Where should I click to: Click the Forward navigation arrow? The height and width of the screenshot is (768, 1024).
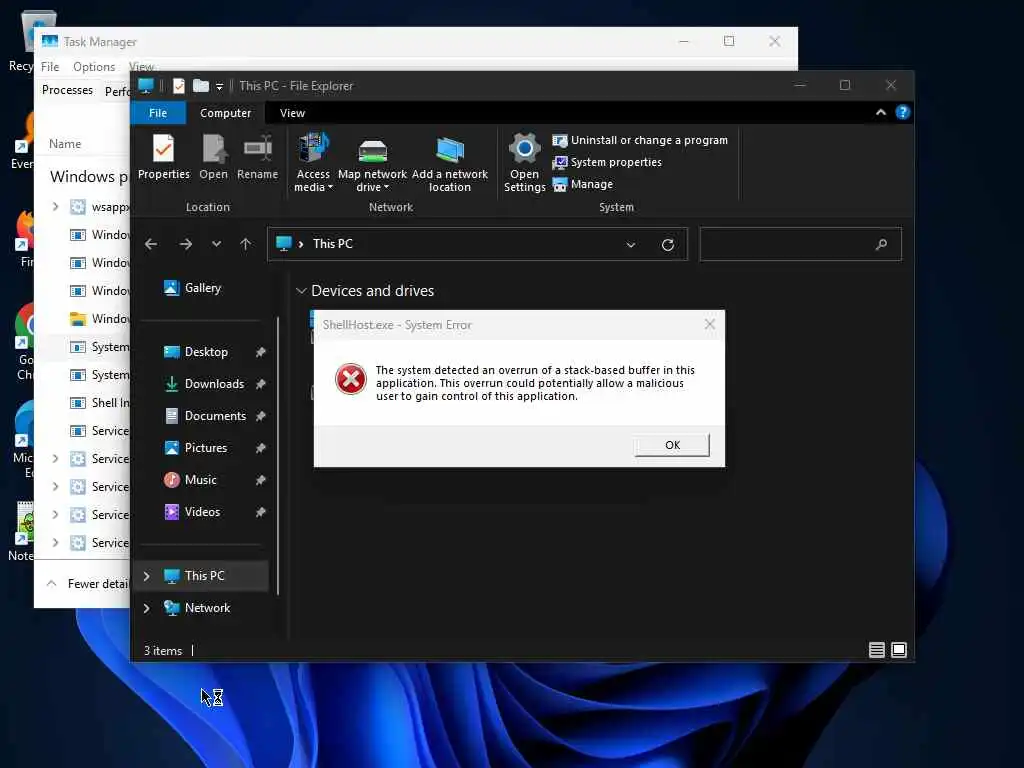185,244
